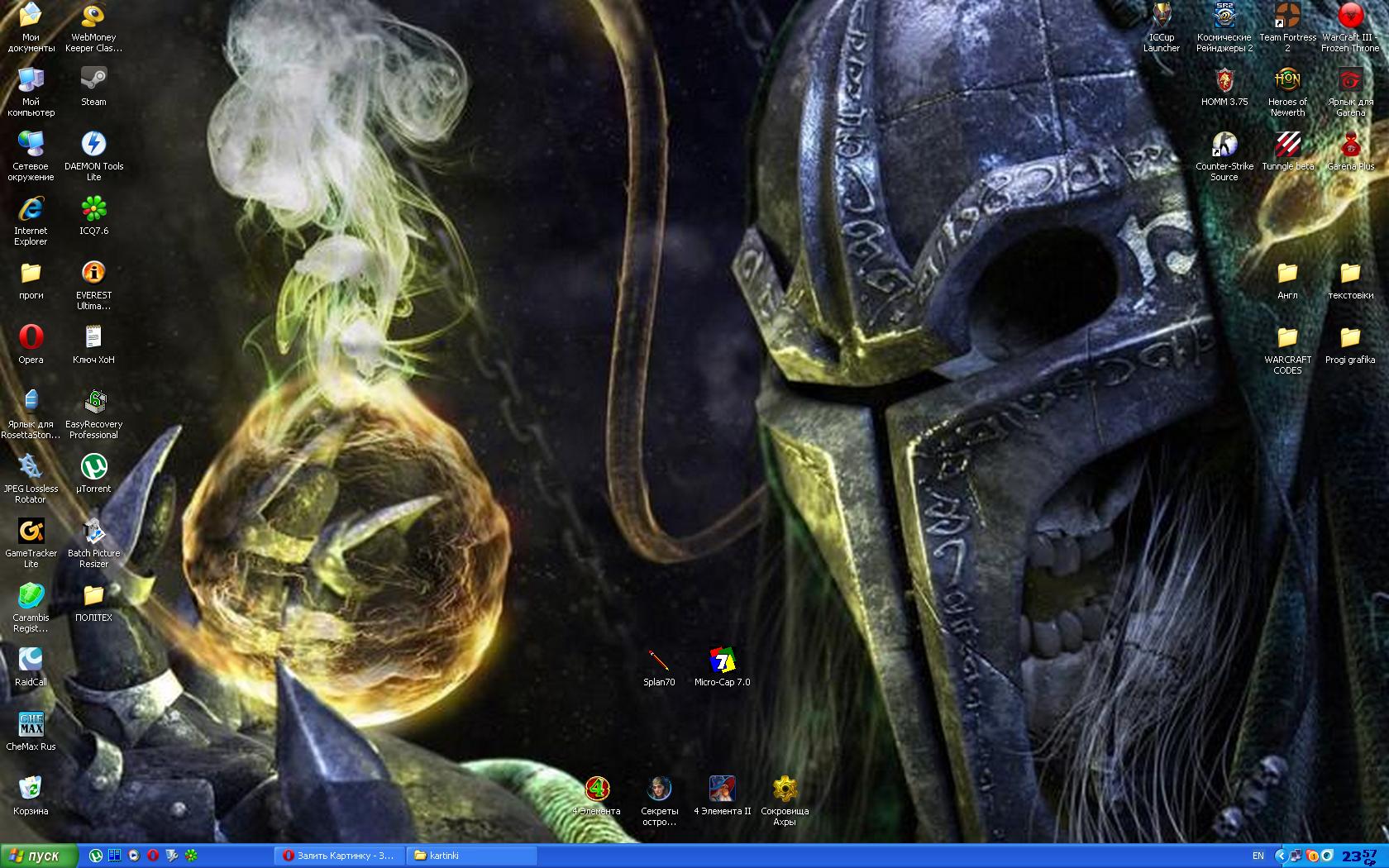
Task: Open the blue two-pane file manager quick launch icon
Action: pos(115,856)
